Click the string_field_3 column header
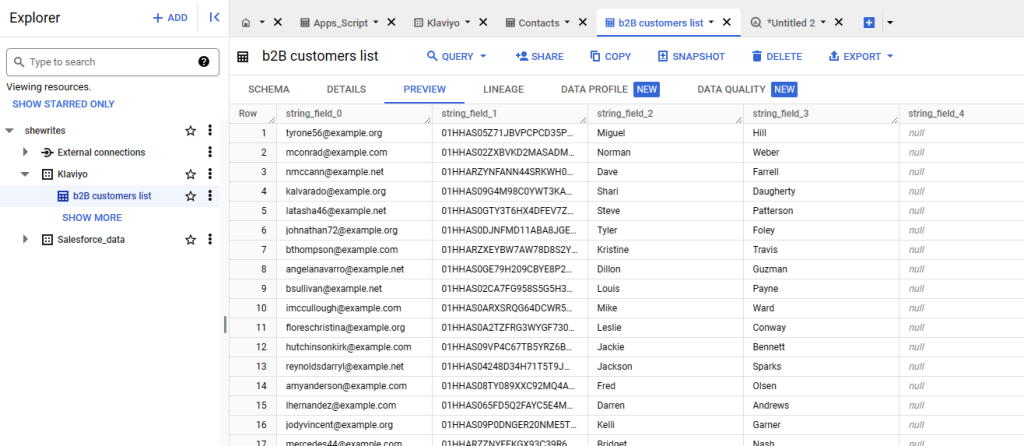This screenshot has width=1024, height=446. click(821, 114)
